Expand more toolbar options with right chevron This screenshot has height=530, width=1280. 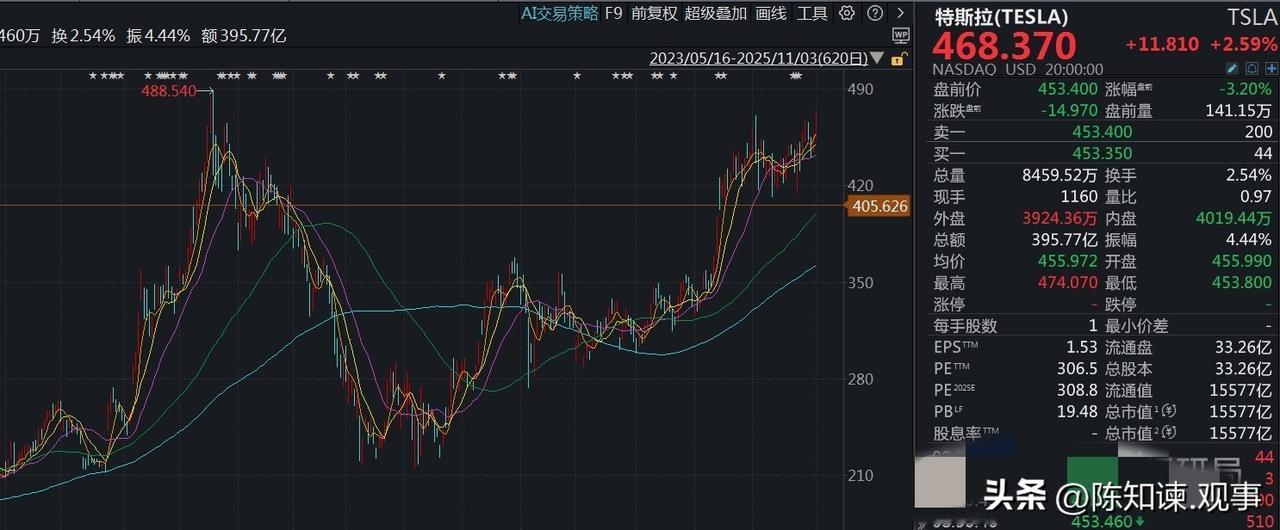[x=901, y=13]
